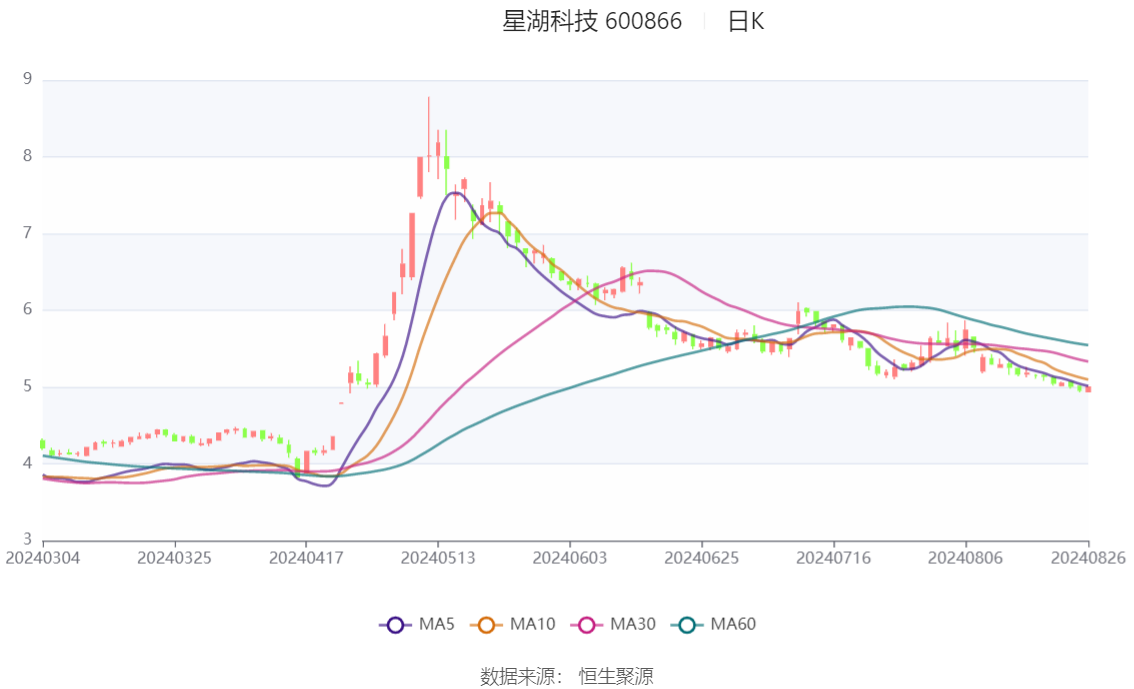Viewport: 1134px width, 689px height.
Task: Click the x-axis date label 20240417
Action: point(306,558)
